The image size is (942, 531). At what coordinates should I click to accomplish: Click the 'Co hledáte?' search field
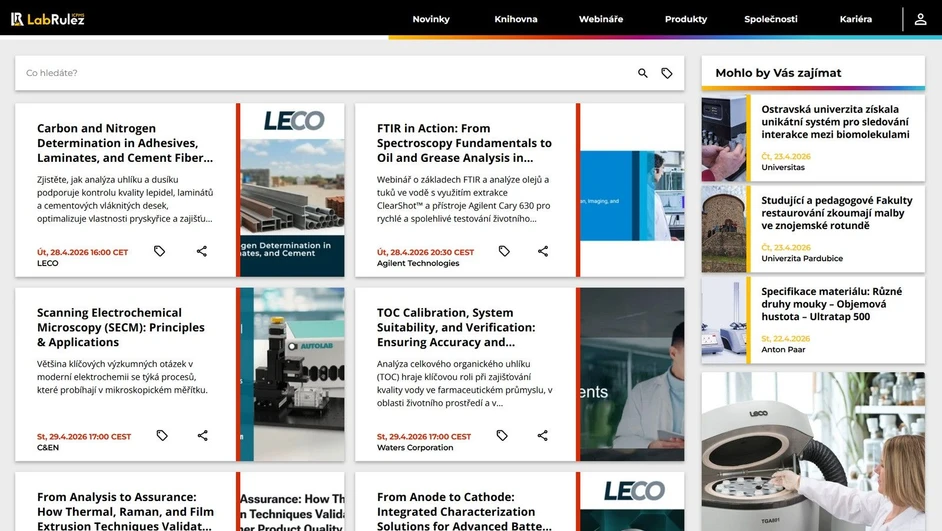pyautogui.click(x=320, y=73)
